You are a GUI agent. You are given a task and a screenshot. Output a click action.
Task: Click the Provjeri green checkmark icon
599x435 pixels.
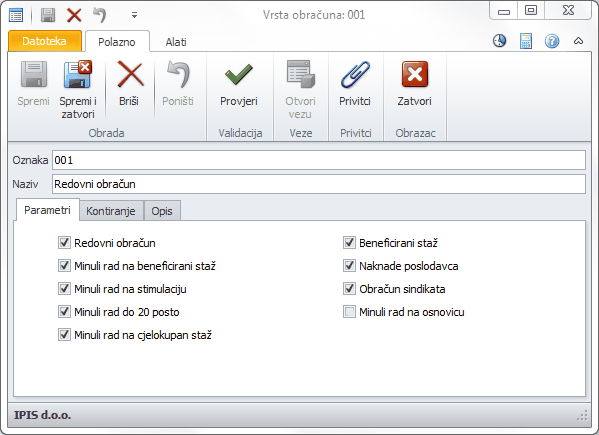pyautogui.click(x=239, y=74)
